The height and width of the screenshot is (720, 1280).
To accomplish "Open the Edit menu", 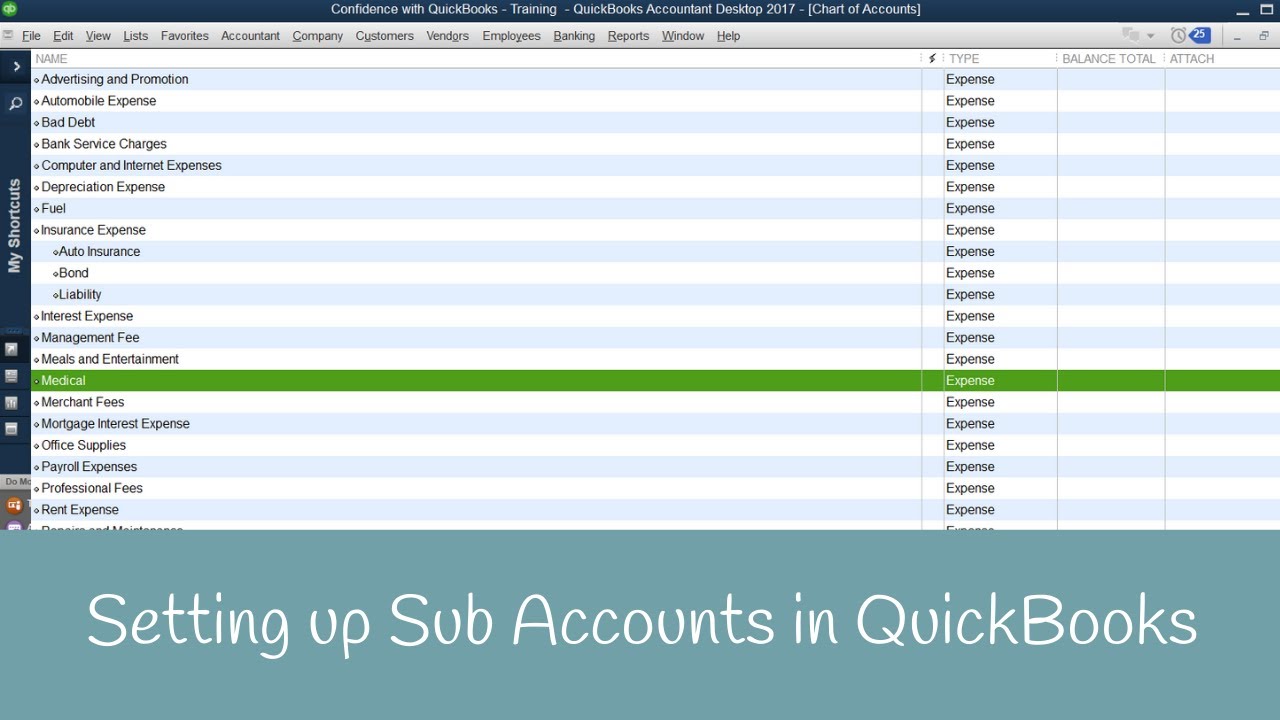I will click(63, 36).
